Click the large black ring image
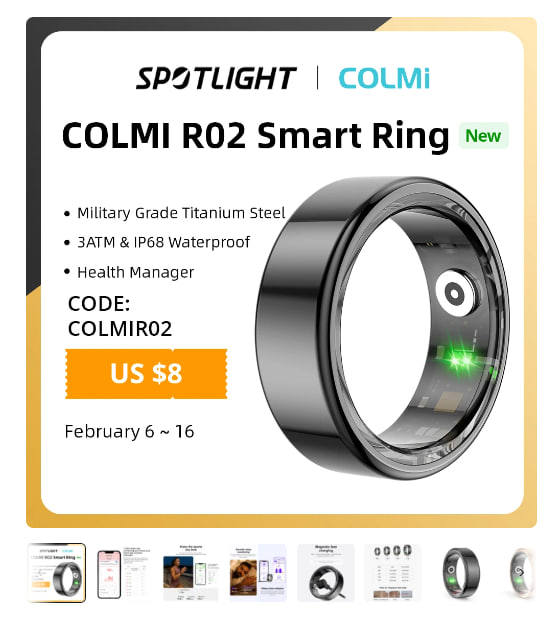Screen dimensions: 545x623 [x=383, y=327]
